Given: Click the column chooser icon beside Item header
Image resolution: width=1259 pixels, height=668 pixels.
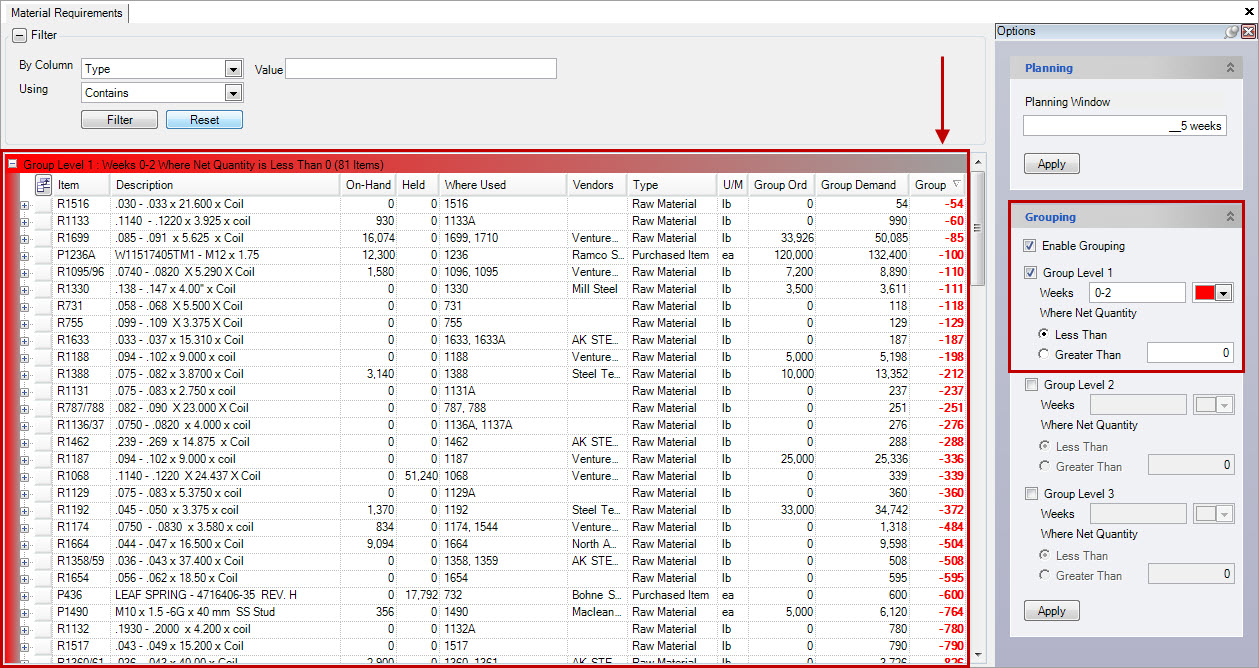Looking at the screenshot, I should point(43,185).
